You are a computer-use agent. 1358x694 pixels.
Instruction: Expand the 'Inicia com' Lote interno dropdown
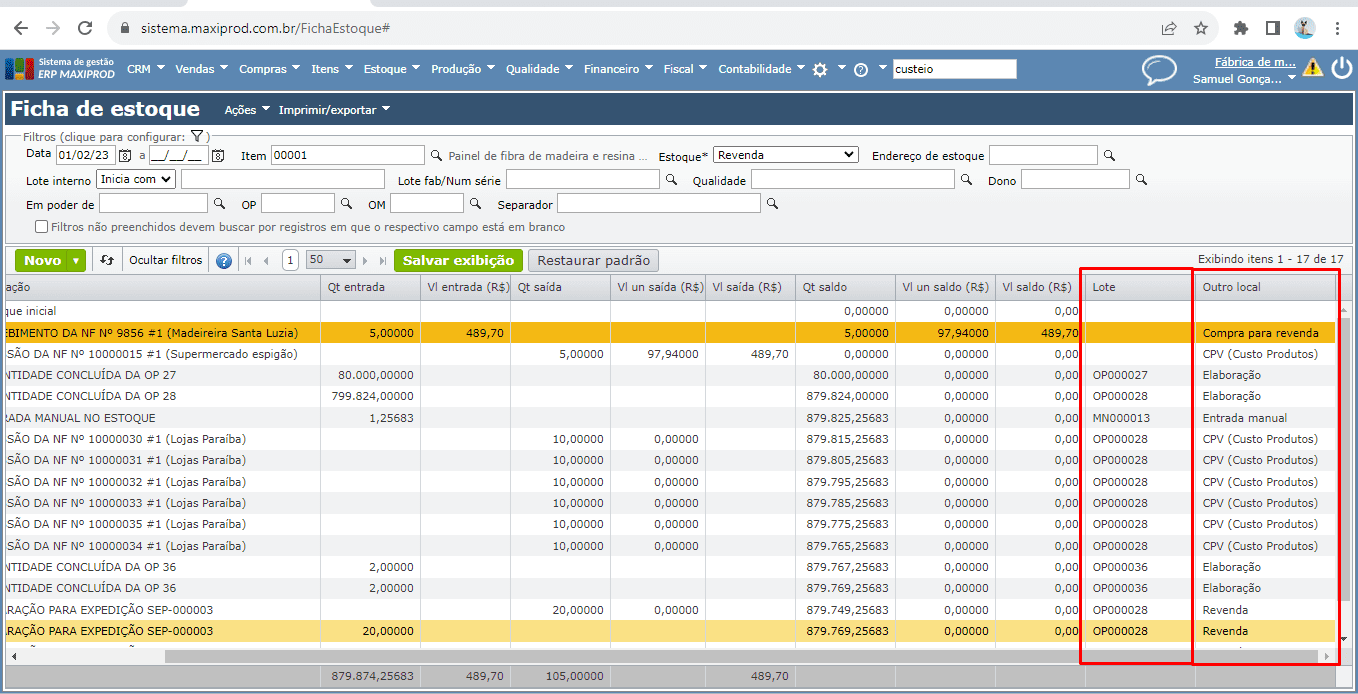(x=136, y=179)
